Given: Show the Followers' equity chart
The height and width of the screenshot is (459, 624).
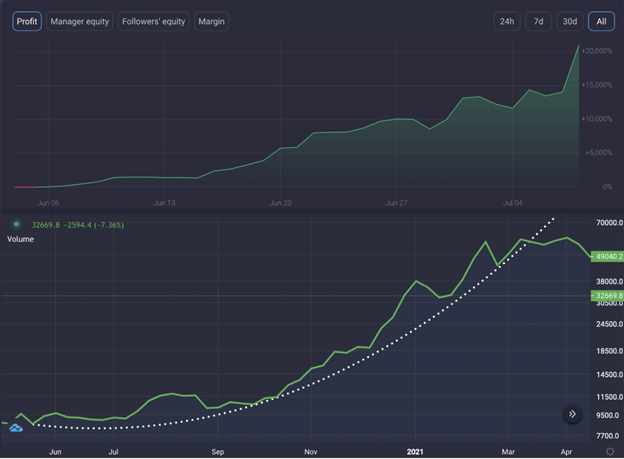Looking at the screenshot, I should click(153, 21).
